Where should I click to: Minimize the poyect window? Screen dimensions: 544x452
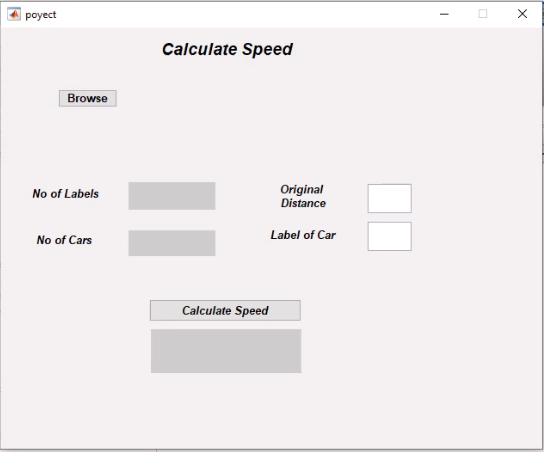[x=444, y=14]
